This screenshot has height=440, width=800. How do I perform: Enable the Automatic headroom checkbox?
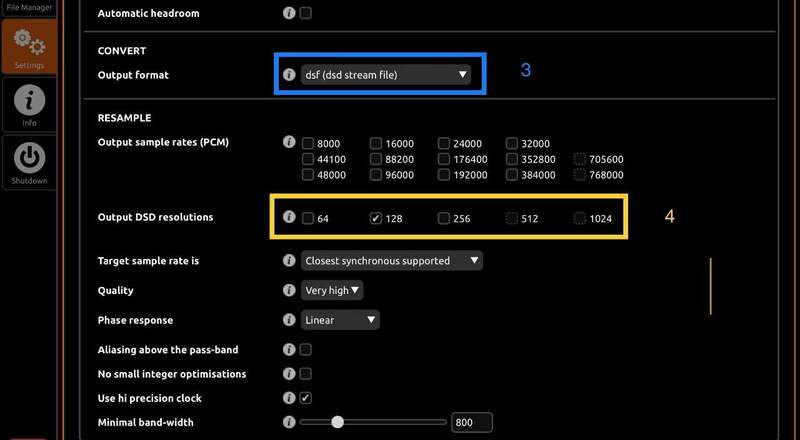(306, 13)
